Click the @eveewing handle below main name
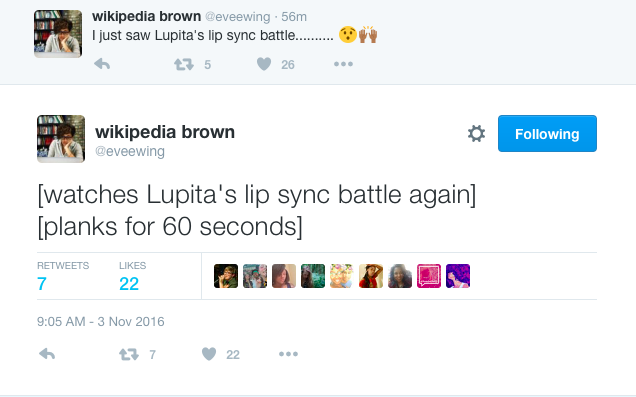Image resolution: width=636 pixels, height=397 pixels. coord(130,151)
